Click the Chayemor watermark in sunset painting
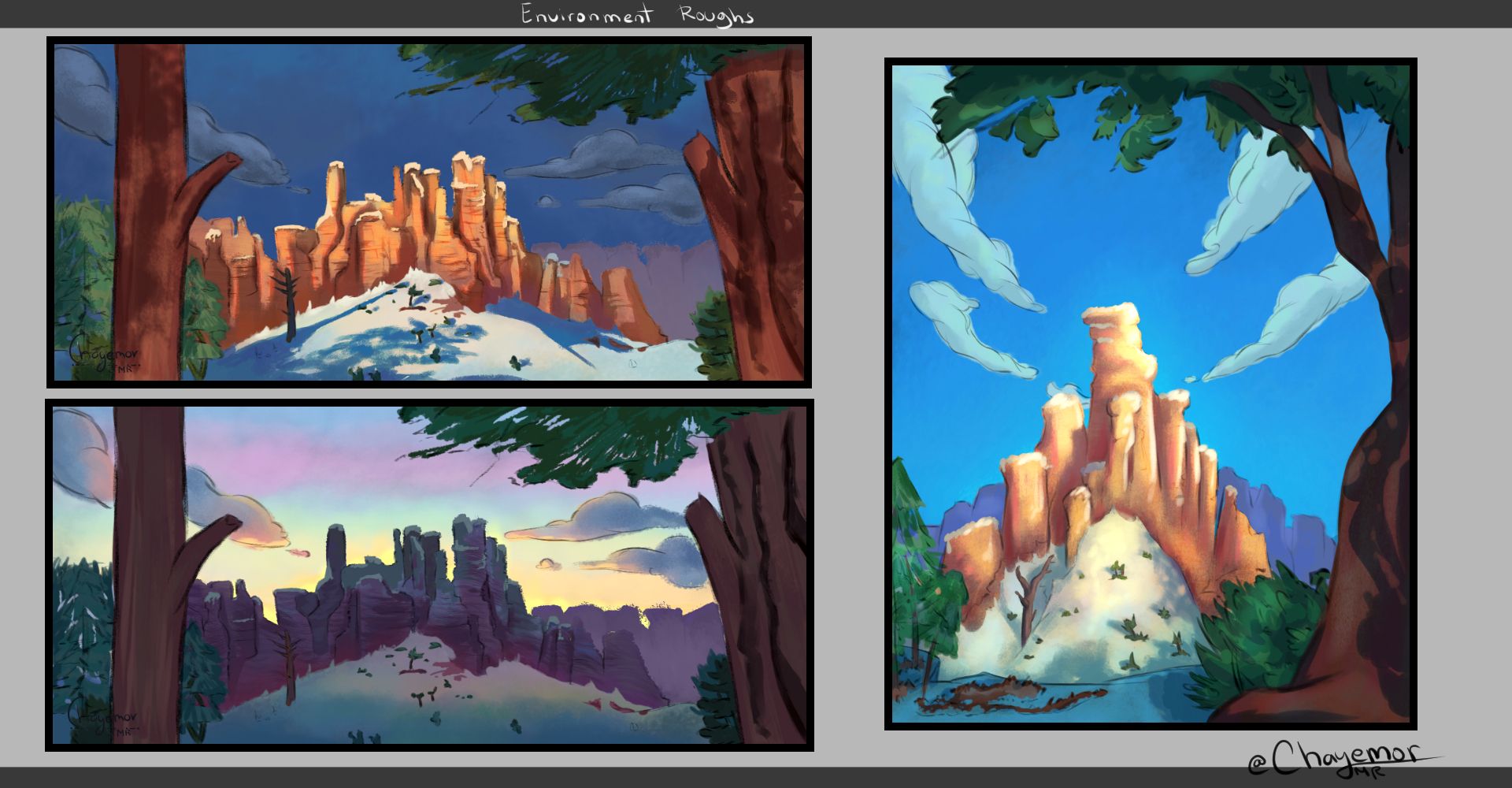Image resolution: width=1512 pixels, height=788 pixels. click(x=102, y=719)
